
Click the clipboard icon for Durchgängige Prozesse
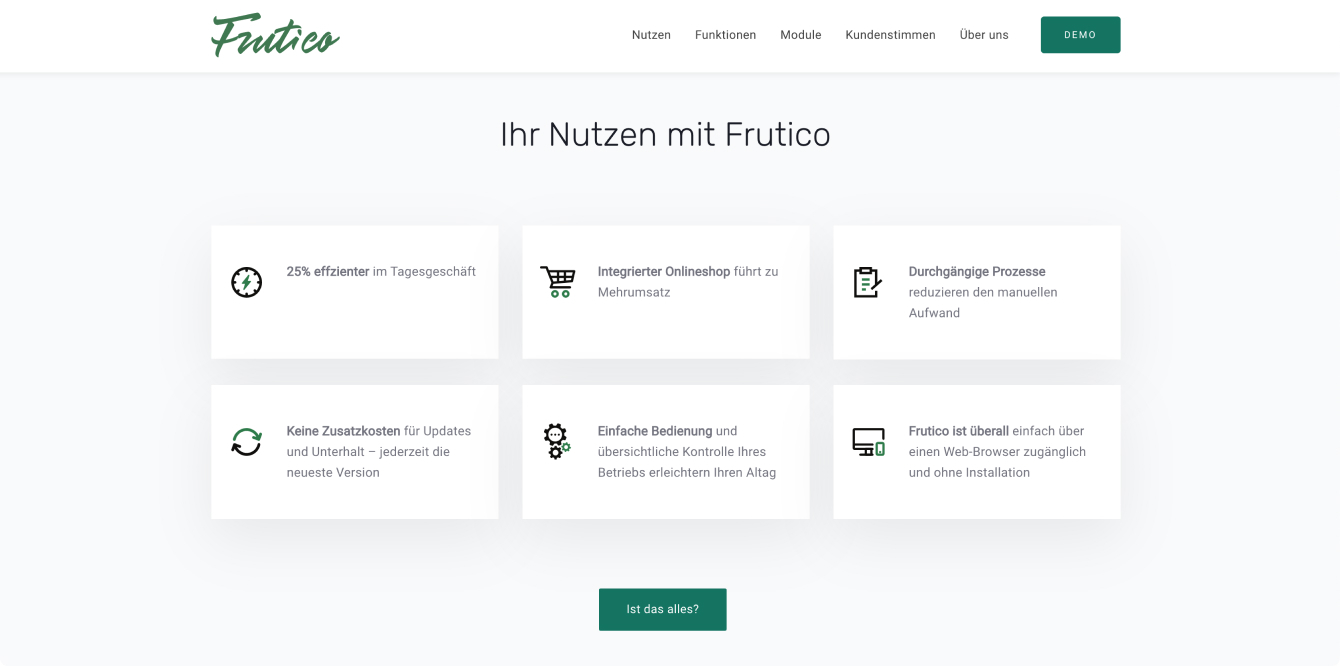[868, 282]
